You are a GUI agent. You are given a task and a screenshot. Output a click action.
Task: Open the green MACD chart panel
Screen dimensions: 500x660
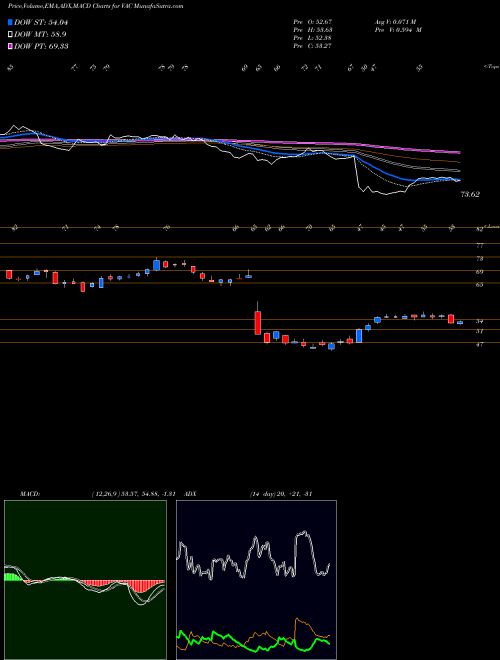(x=85, y=580)
